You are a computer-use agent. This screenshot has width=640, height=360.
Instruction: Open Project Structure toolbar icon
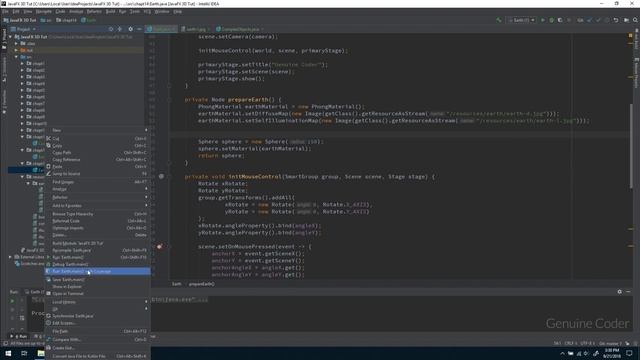pyautogui.click(x=627, y=20)
